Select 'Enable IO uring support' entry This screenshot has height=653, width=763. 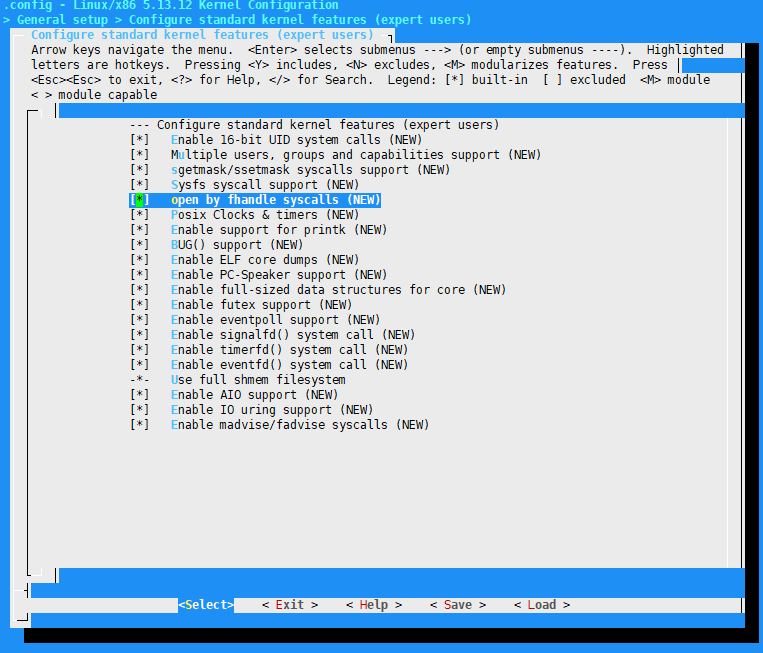(x=252, y=410)
